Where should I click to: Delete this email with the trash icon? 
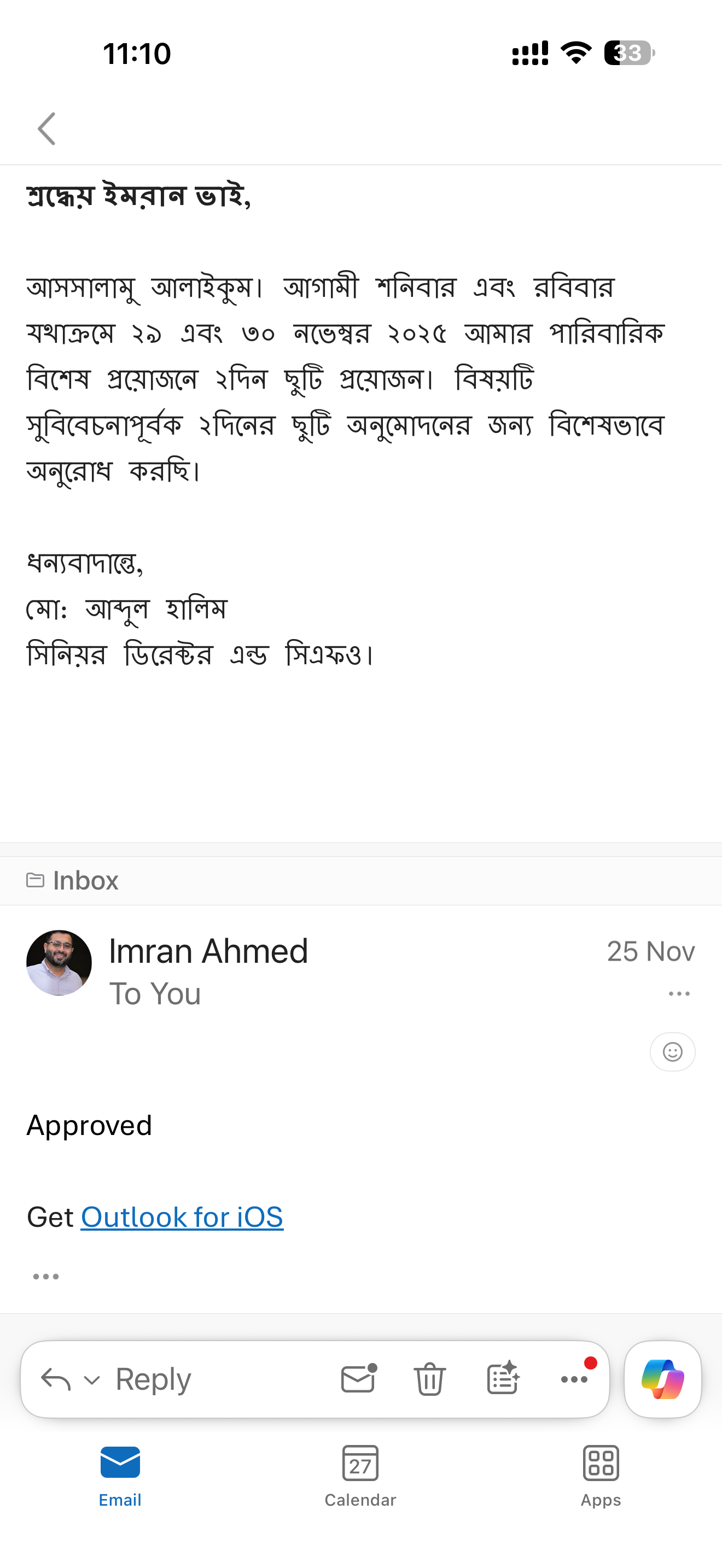[430, 1379]
